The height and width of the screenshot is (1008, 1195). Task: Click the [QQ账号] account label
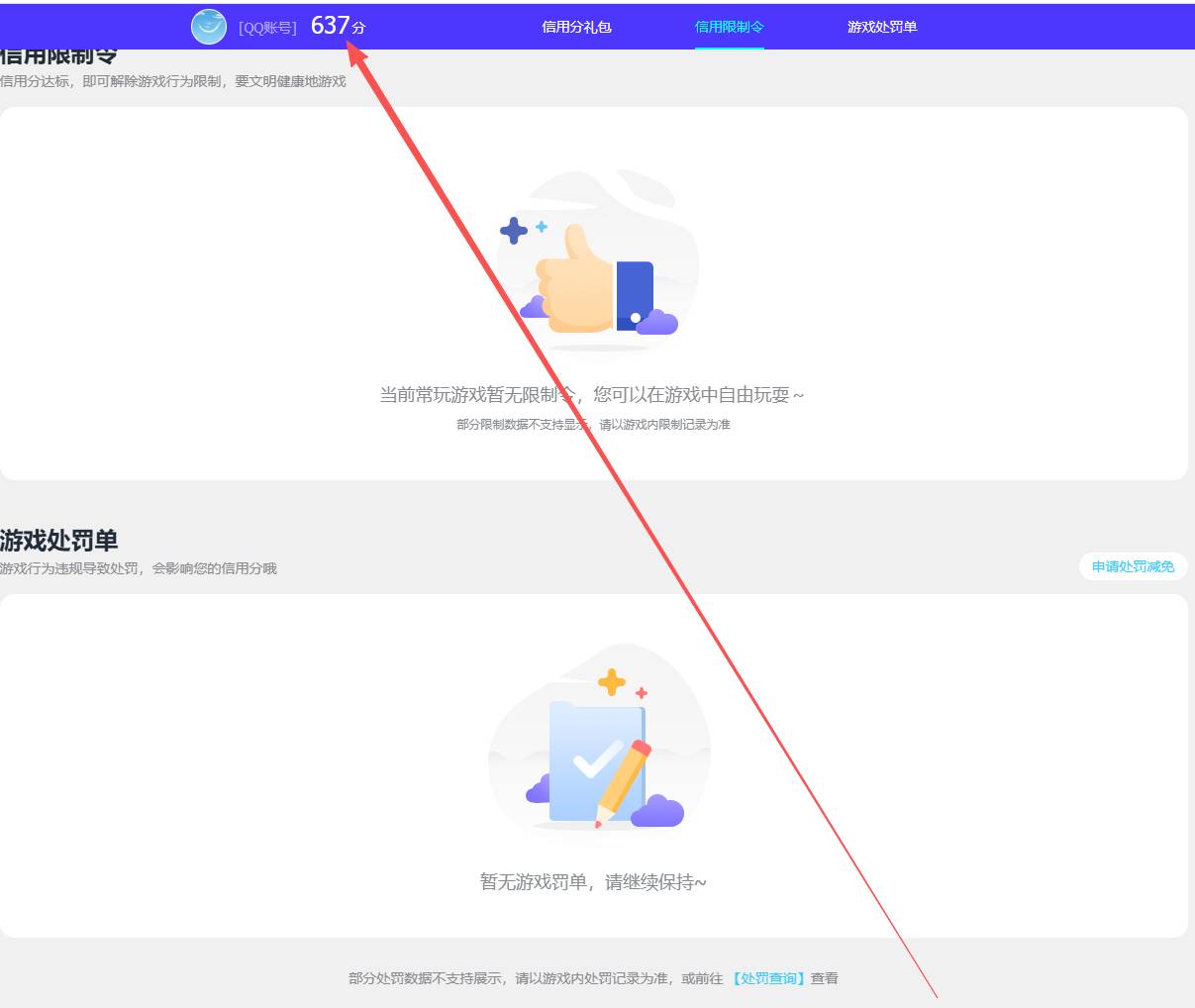click(267, 28)
